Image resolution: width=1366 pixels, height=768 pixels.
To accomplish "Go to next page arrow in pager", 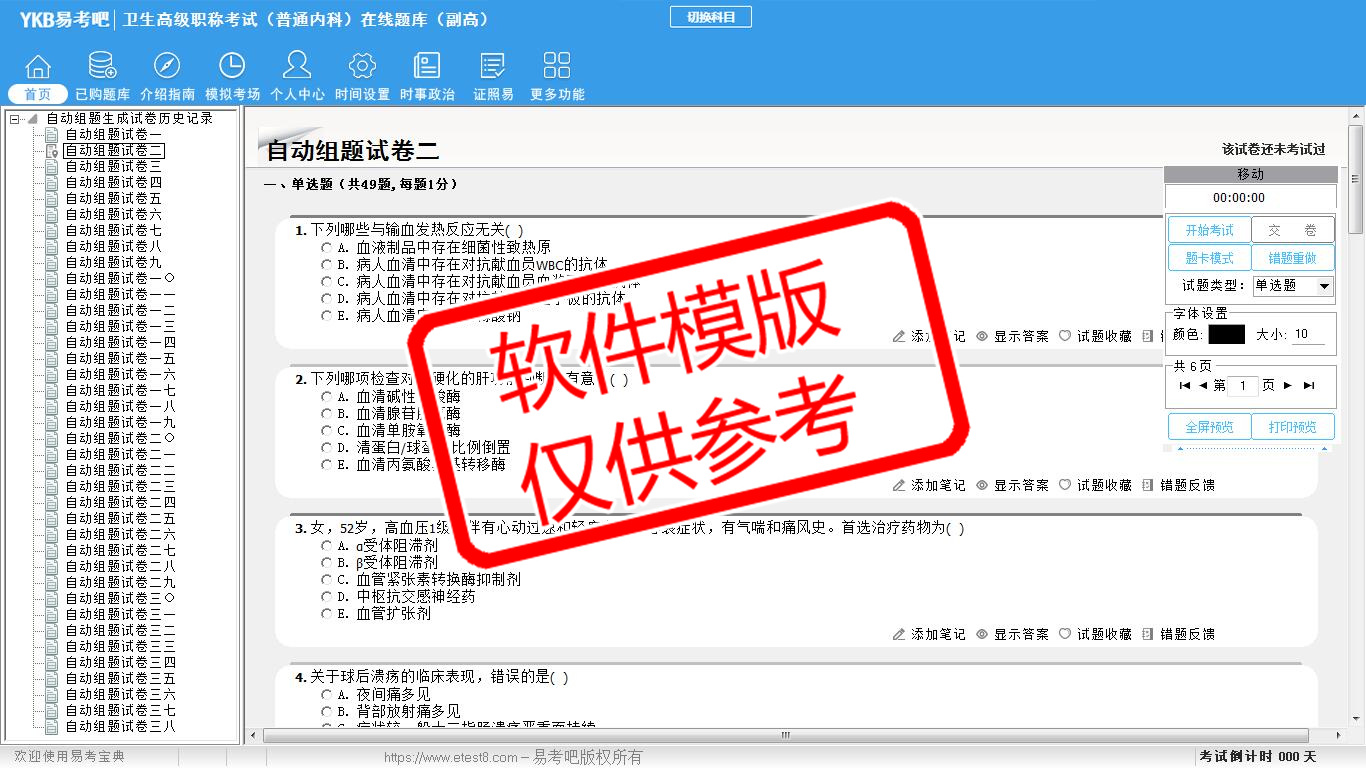I will pos(1288,386).
